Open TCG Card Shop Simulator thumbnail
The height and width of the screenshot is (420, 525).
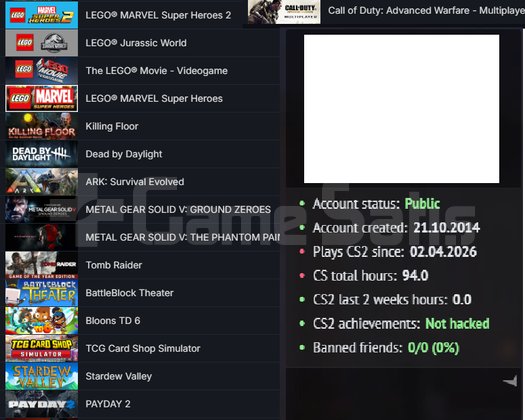(42, 349)
